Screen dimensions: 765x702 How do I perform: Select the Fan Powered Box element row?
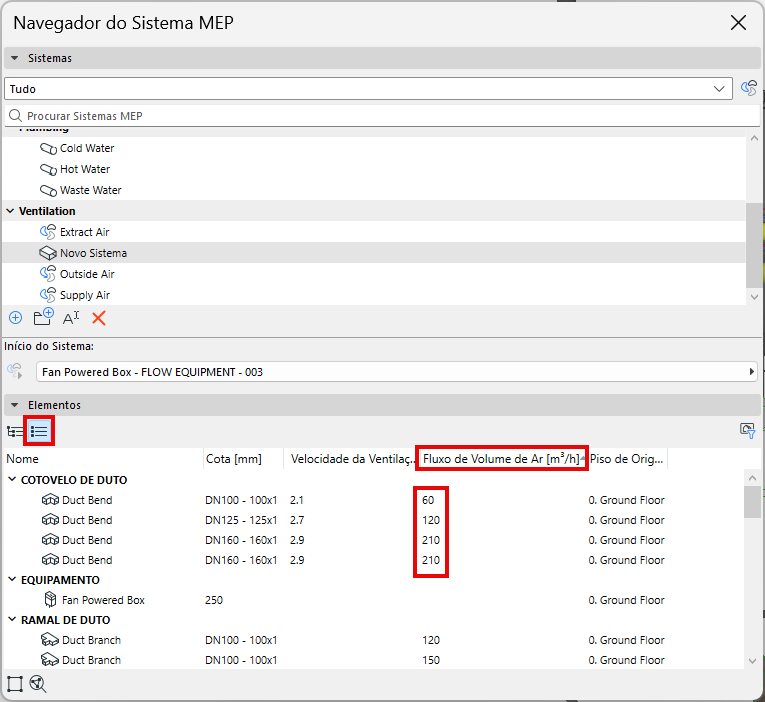374,600
